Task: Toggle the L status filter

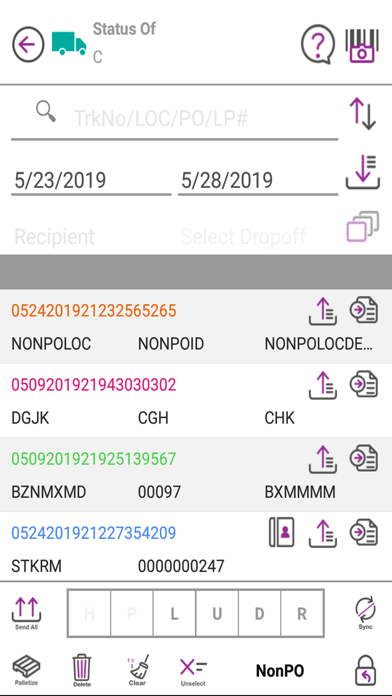Action: (174, 614)
